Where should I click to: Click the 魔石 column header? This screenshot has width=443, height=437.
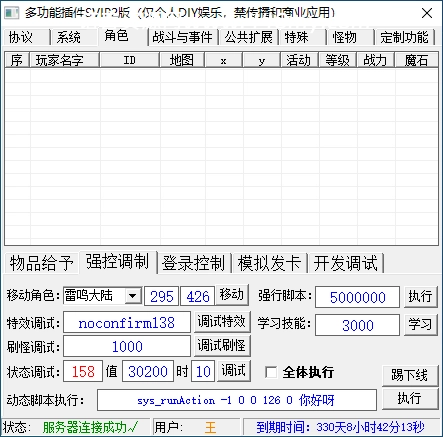tap(416, 60)
